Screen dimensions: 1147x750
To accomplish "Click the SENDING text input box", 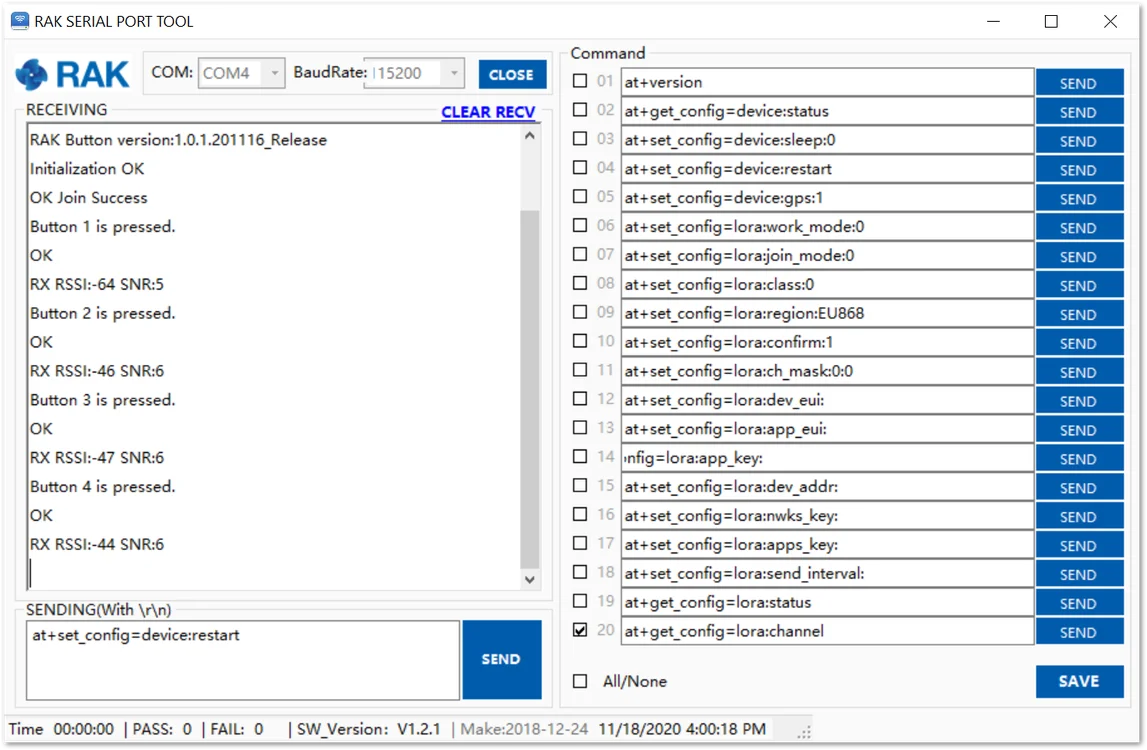I will 243,660.
